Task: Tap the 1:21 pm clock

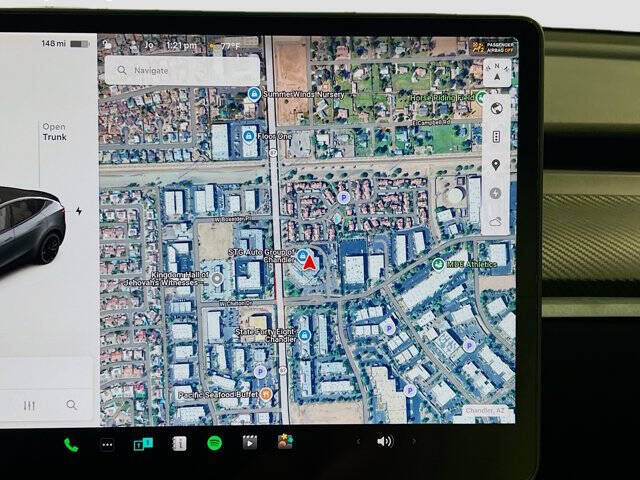Action: [x=181, y=46]
